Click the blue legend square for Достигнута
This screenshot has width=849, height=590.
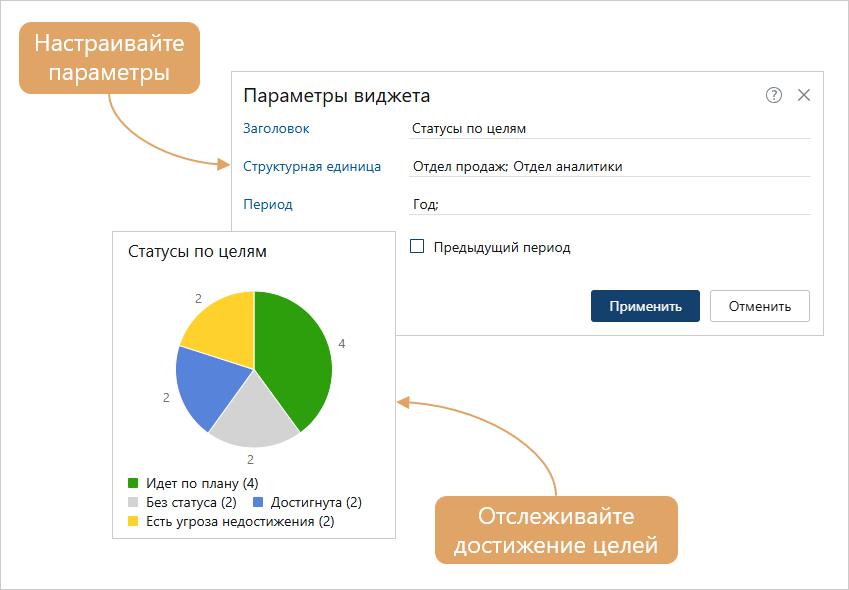pos(256,503)
